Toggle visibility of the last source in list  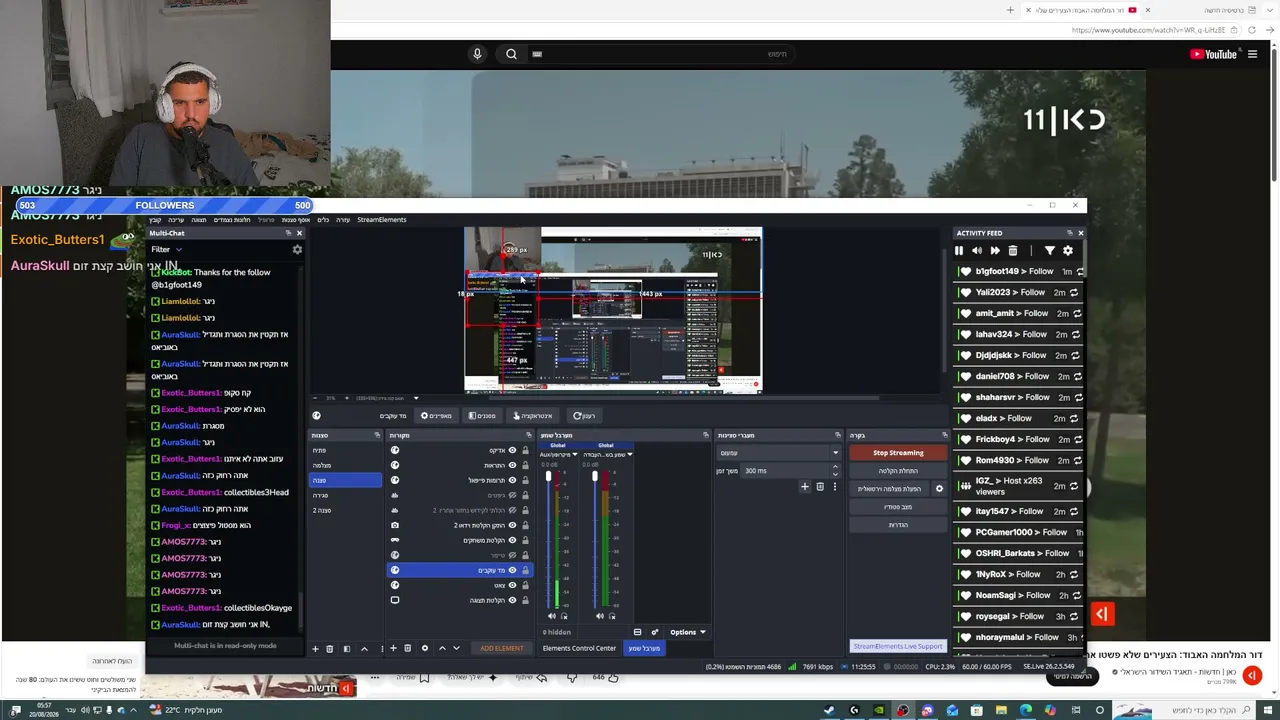(512, 600)
